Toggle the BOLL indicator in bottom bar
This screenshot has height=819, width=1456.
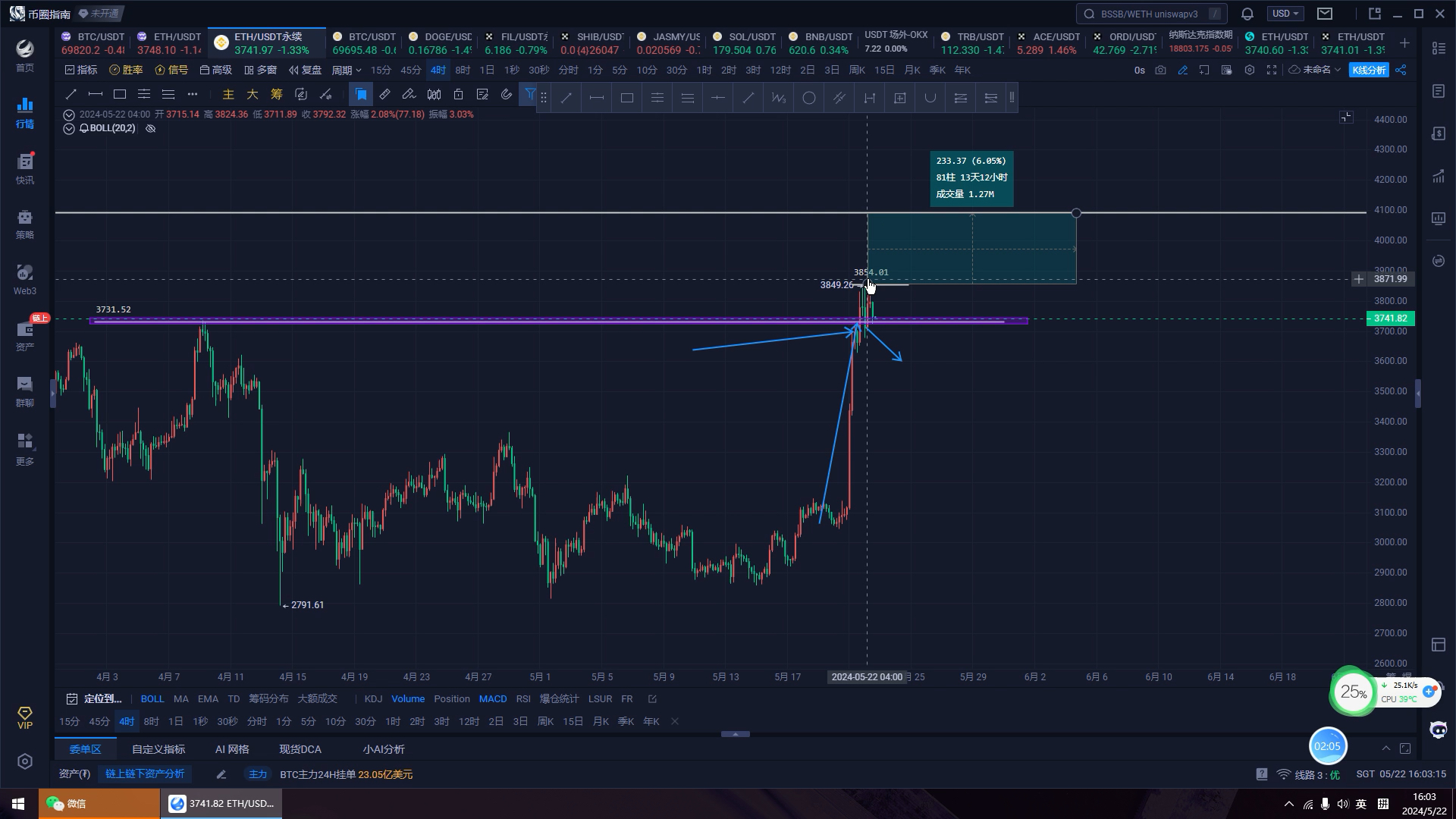point(152,699)
